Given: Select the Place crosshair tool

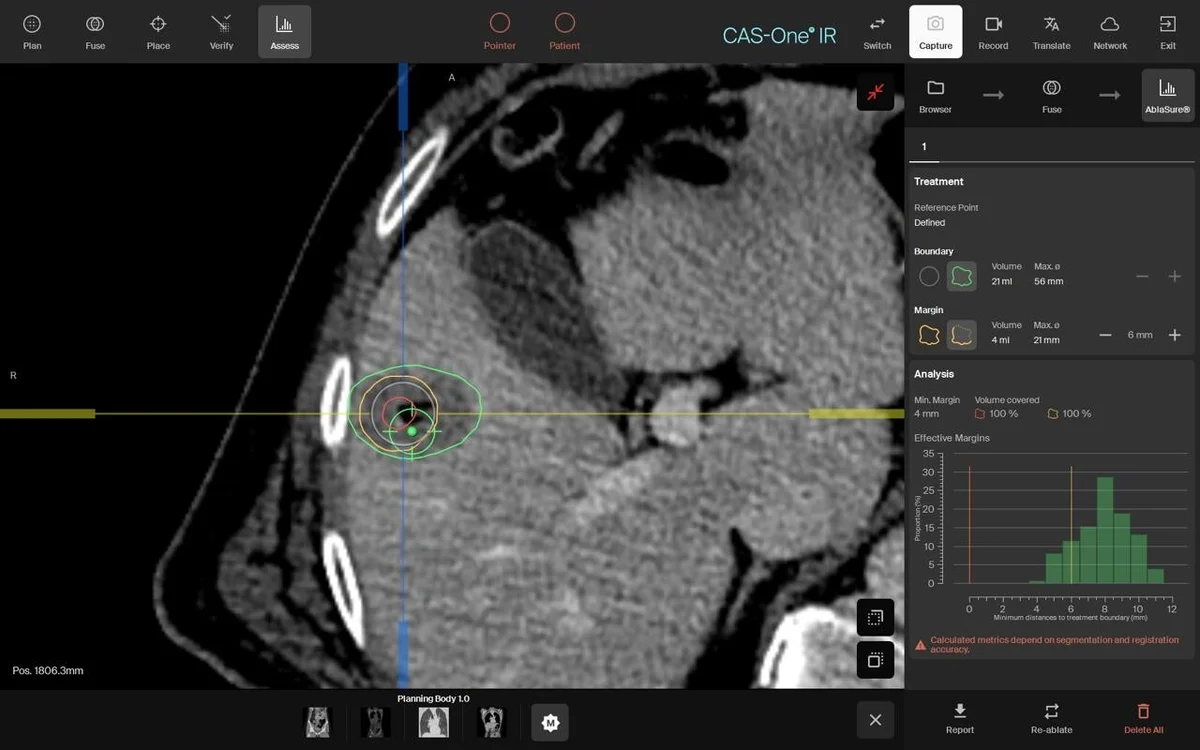Looking at the screenshot, I should pyautogui.click(x=158, y=31).
